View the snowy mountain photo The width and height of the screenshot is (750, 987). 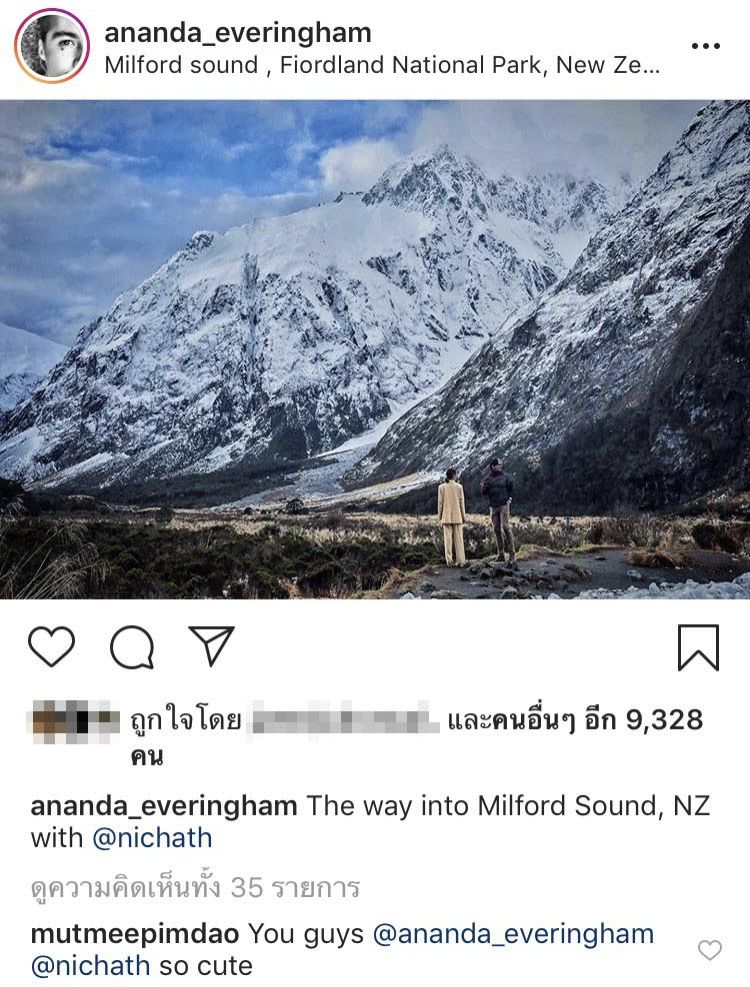pyautogui.click(x=375, y=349)
